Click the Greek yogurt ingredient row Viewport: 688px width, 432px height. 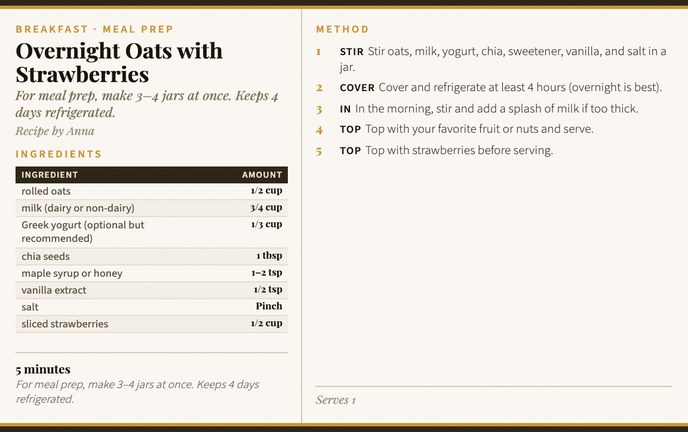151,232
